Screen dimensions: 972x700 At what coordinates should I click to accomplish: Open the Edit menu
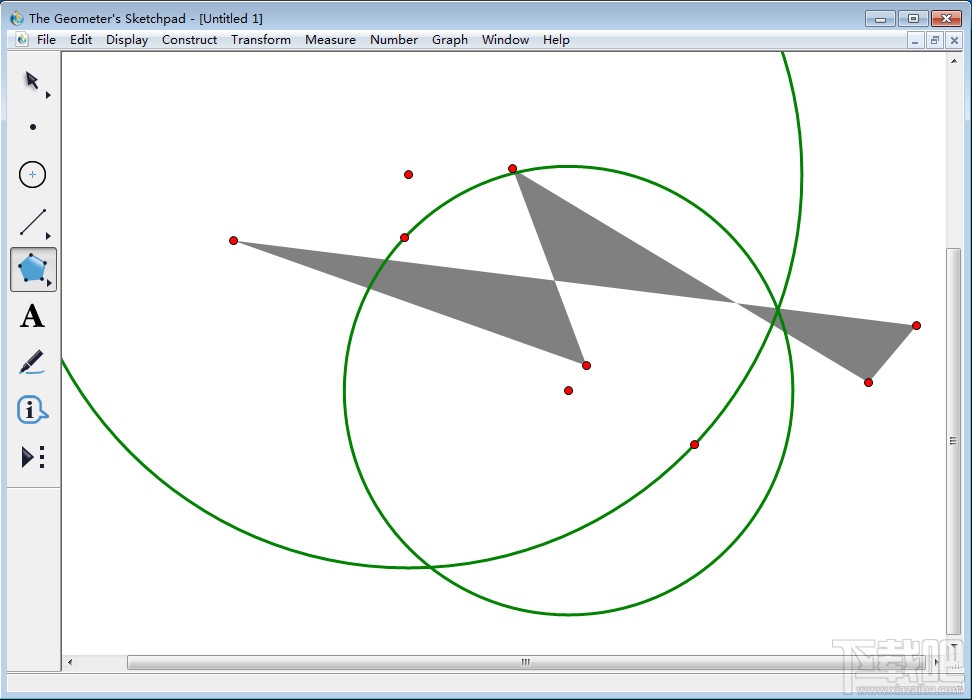click(81, 40)
